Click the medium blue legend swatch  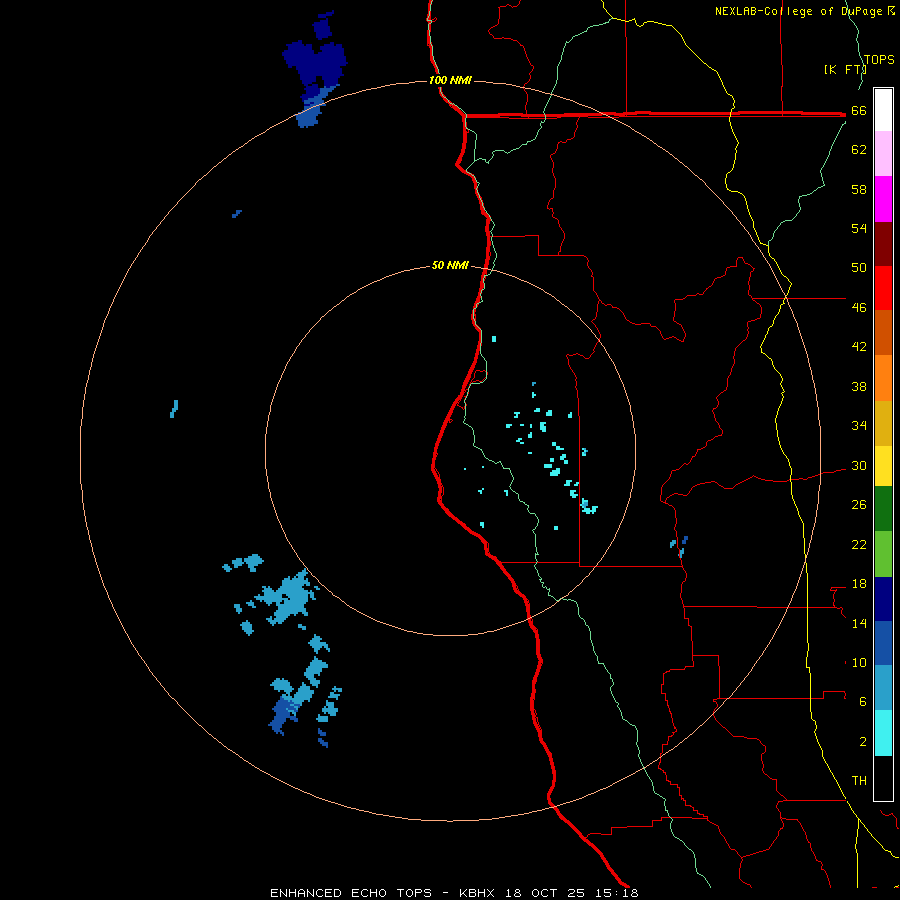click(883, 643)
